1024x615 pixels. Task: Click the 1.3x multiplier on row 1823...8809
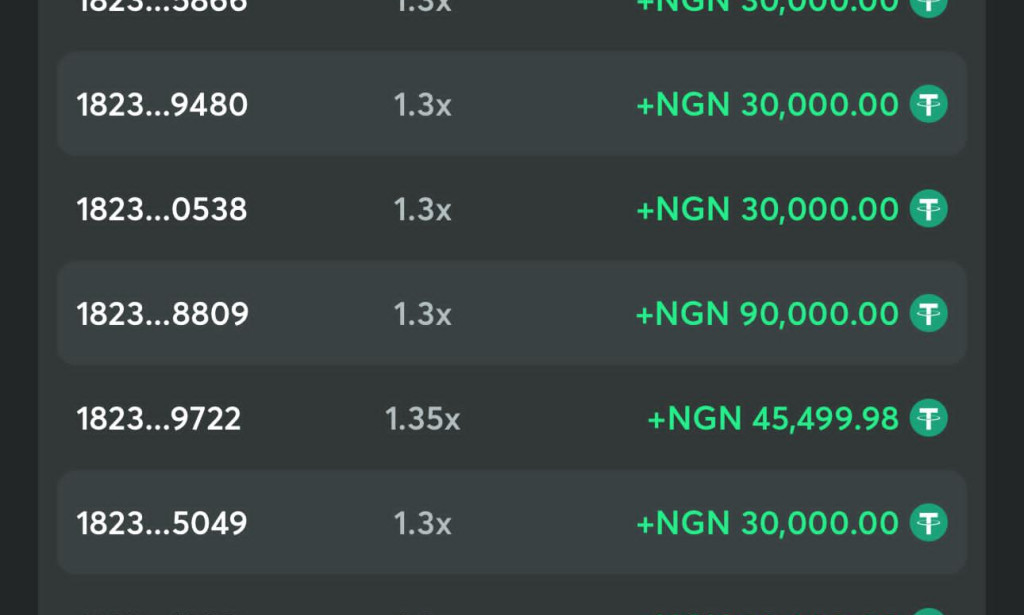(x=423, y=314)
